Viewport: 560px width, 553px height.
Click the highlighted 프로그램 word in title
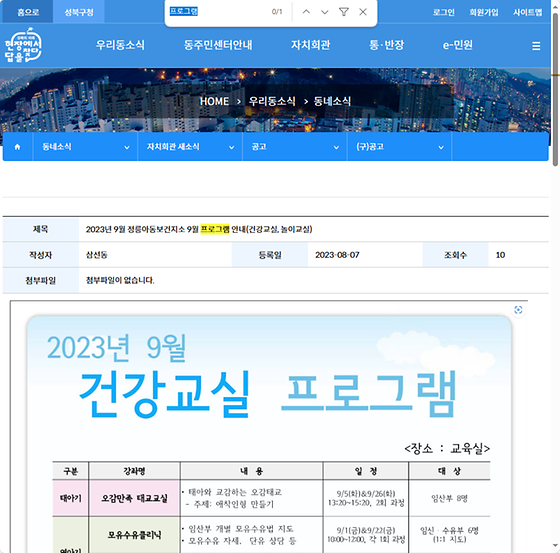coord(215,229)
